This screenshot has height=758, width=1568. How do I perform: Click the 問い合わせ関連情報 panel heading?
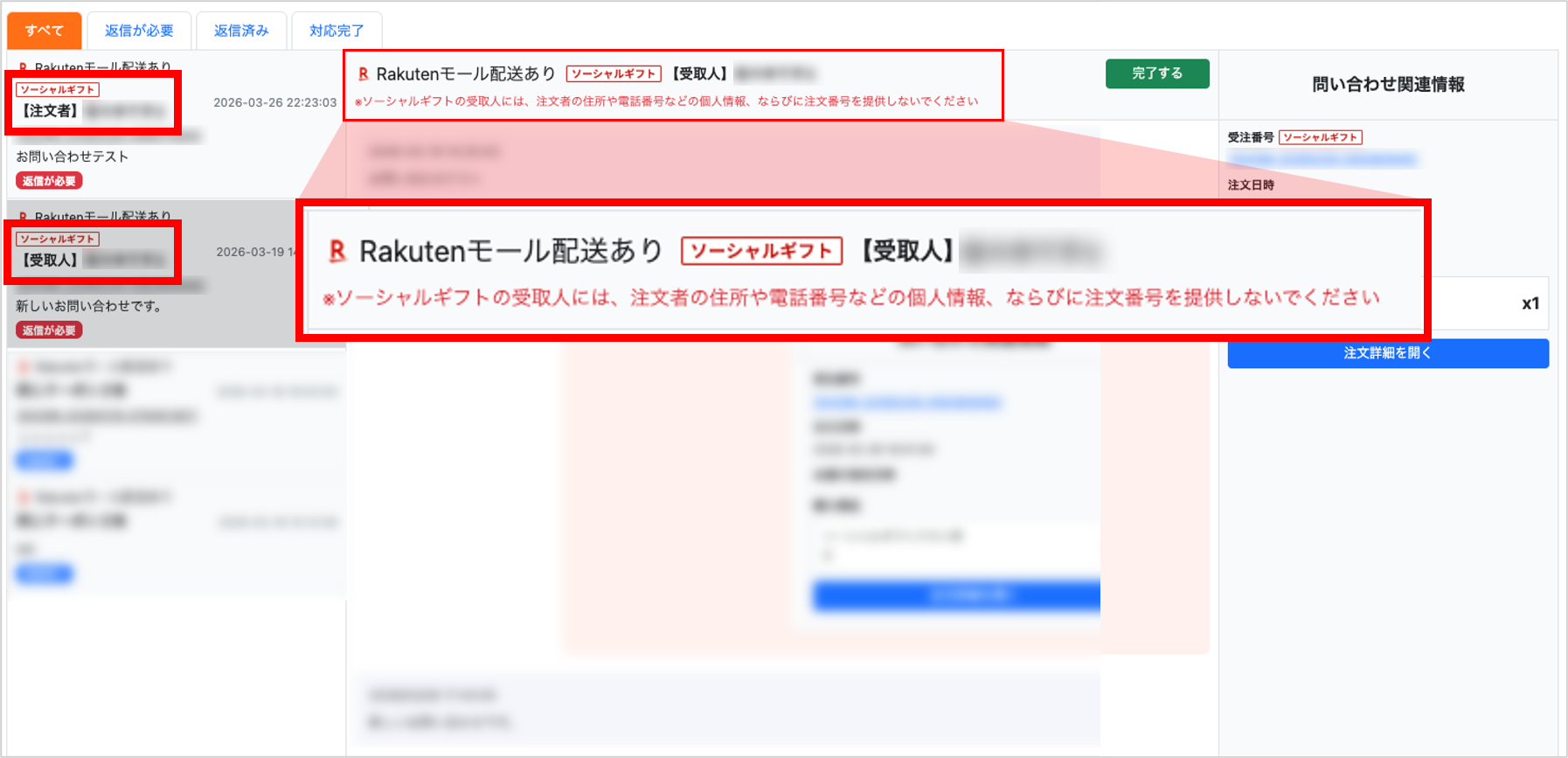[x=1388, y=85]
